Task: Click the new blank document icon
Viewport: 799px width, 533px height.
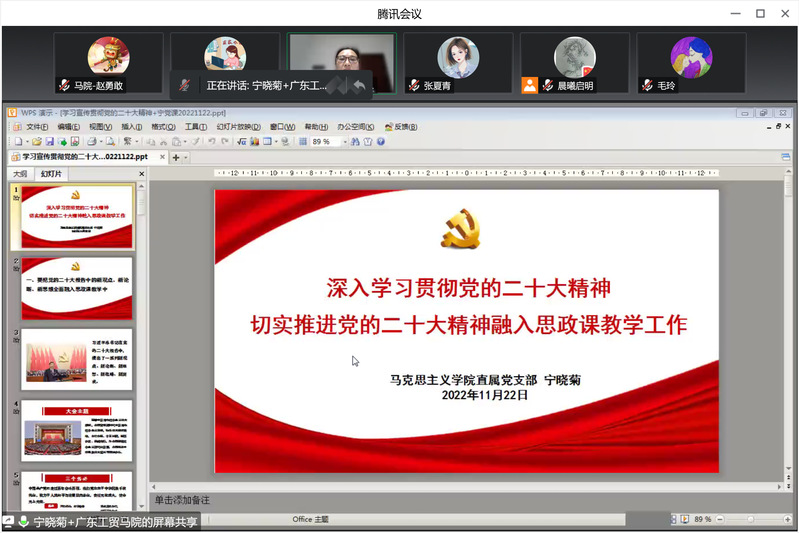Action: [x=17, y=142]
